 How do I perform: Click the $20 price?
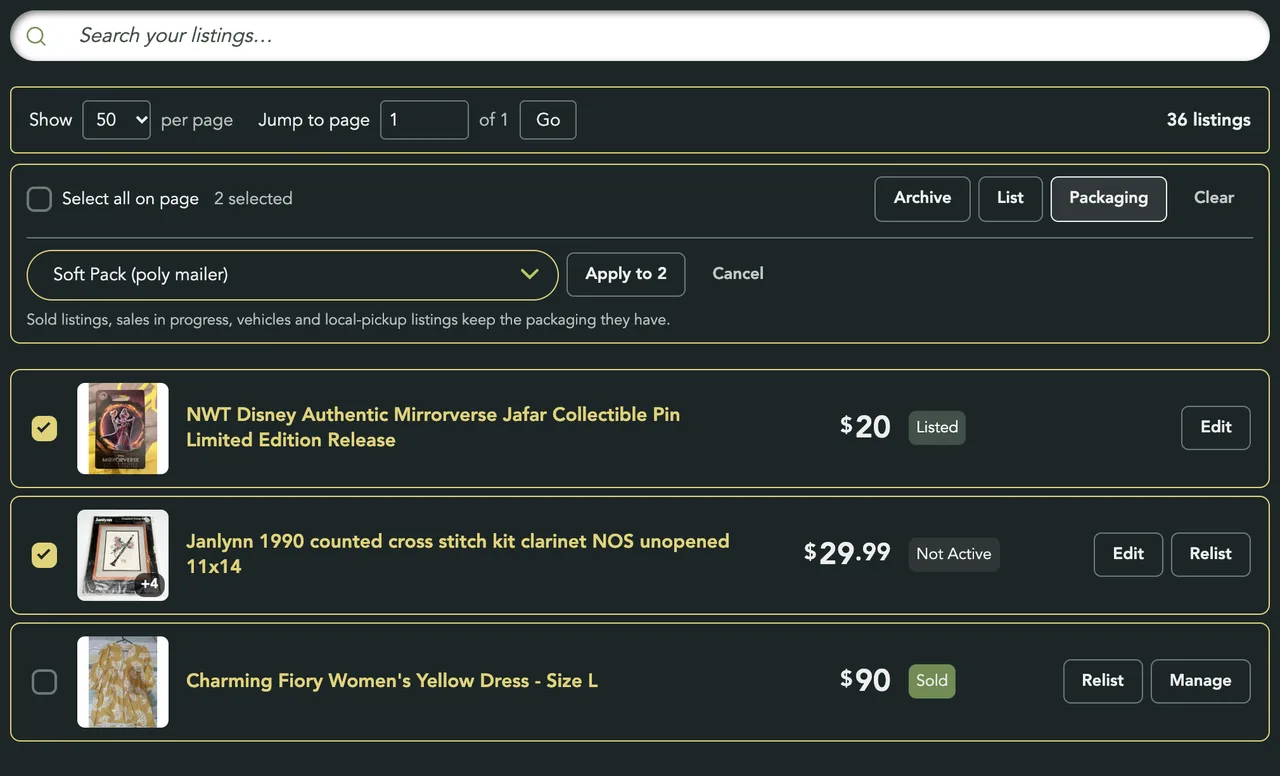pyautogui.click(x=865, y=427)
